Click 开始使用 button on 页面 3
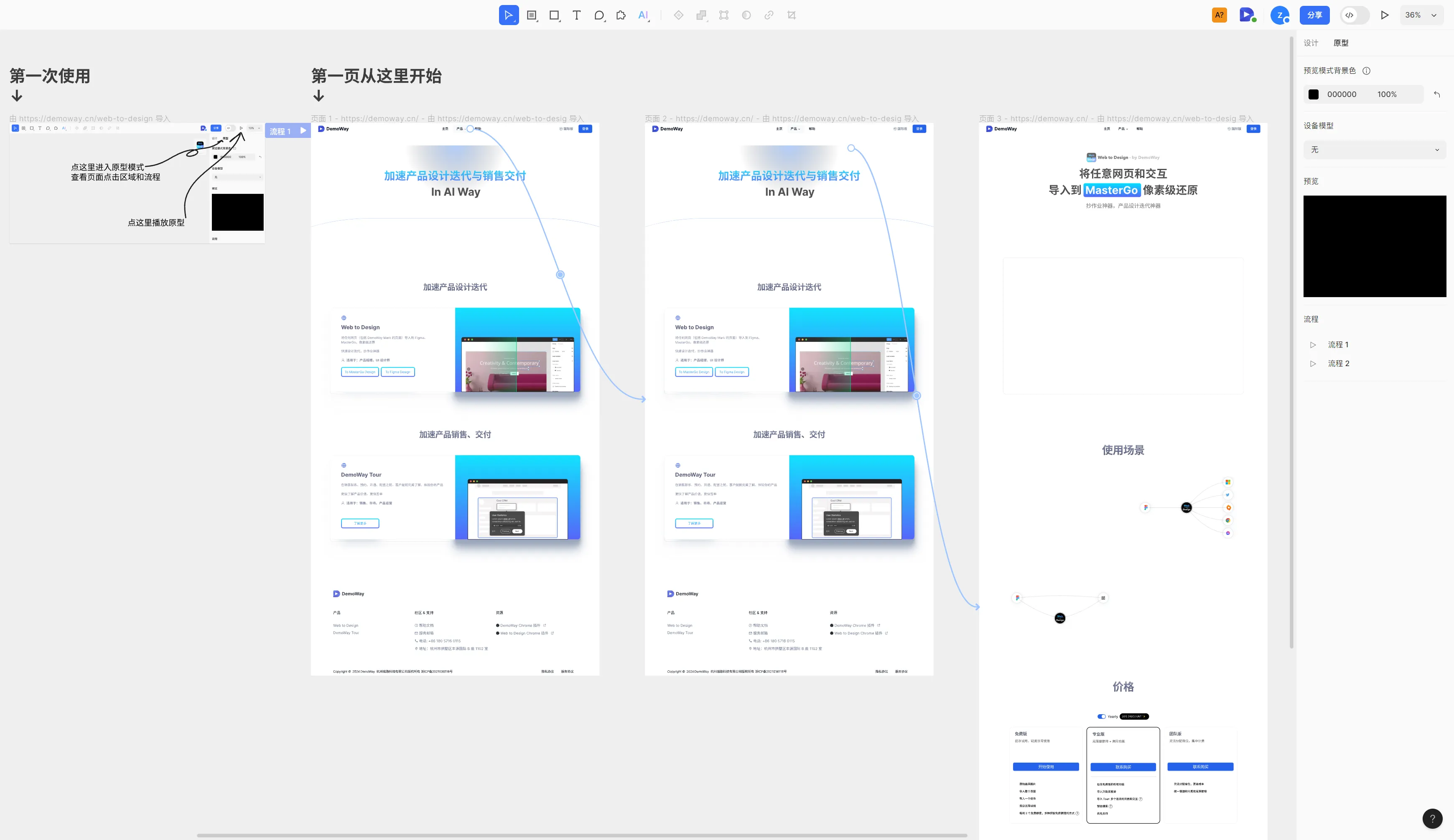The height and width of the screenshot is (840, 1454). pos(1046,767)
